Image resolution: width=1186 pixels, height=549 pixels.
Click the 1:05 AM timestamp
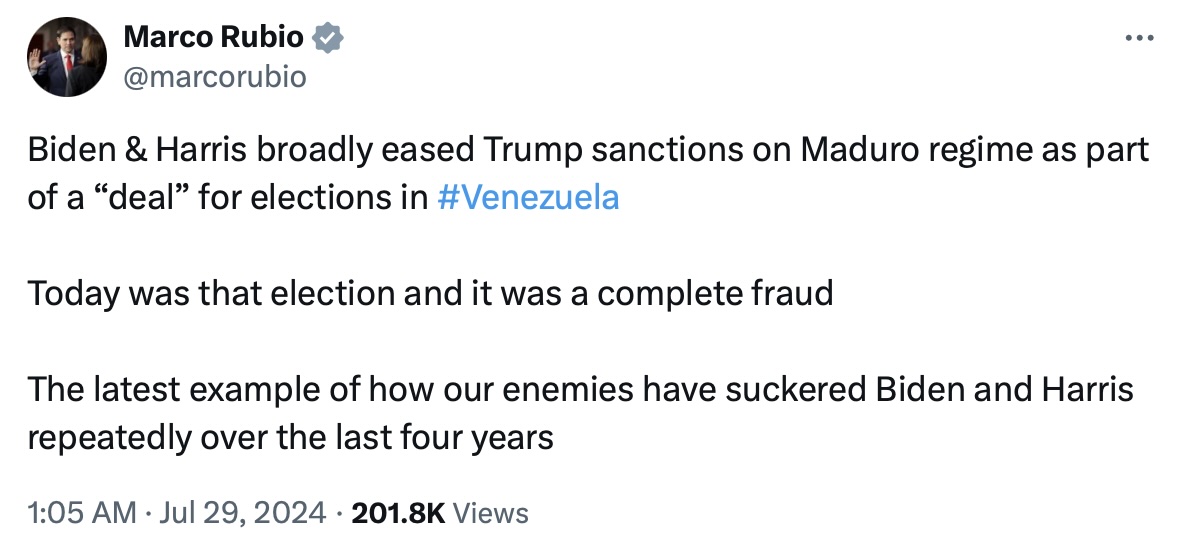(82, 513)
